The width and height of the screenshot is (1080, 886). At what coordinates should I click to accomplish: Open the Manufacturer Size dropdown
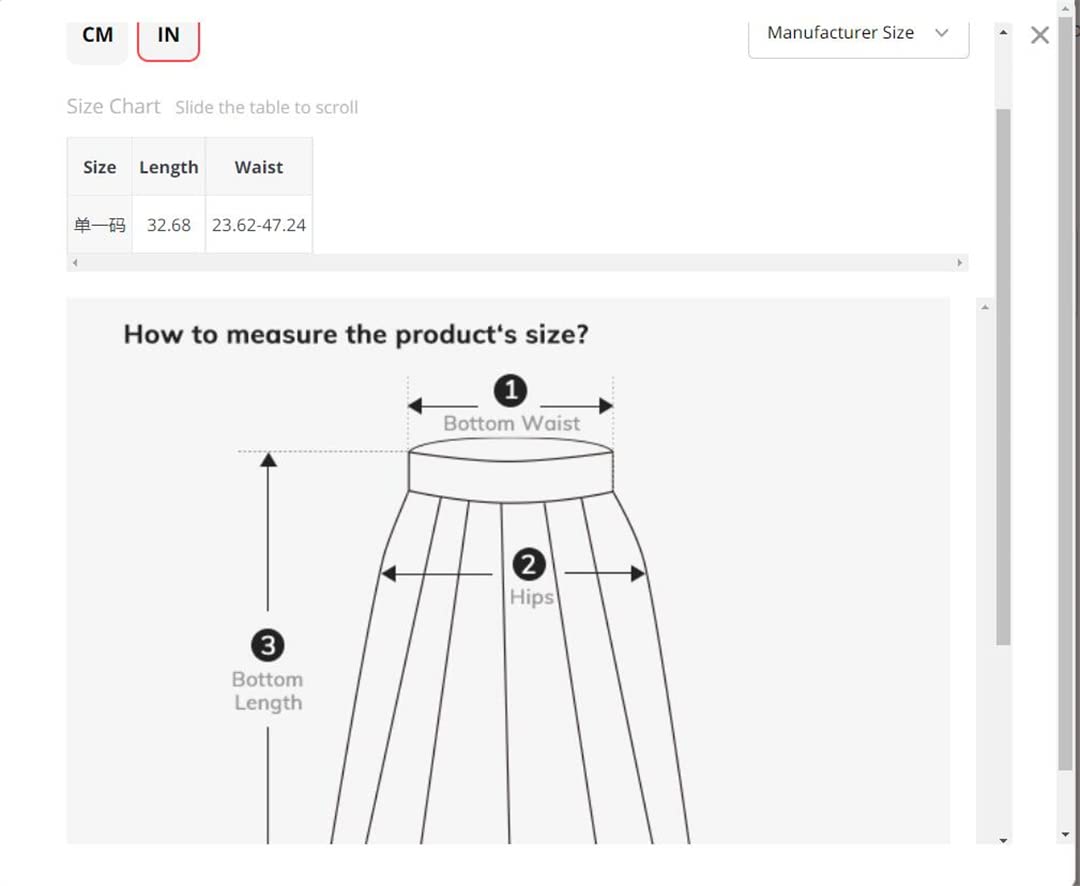click(x=858, y=37)
